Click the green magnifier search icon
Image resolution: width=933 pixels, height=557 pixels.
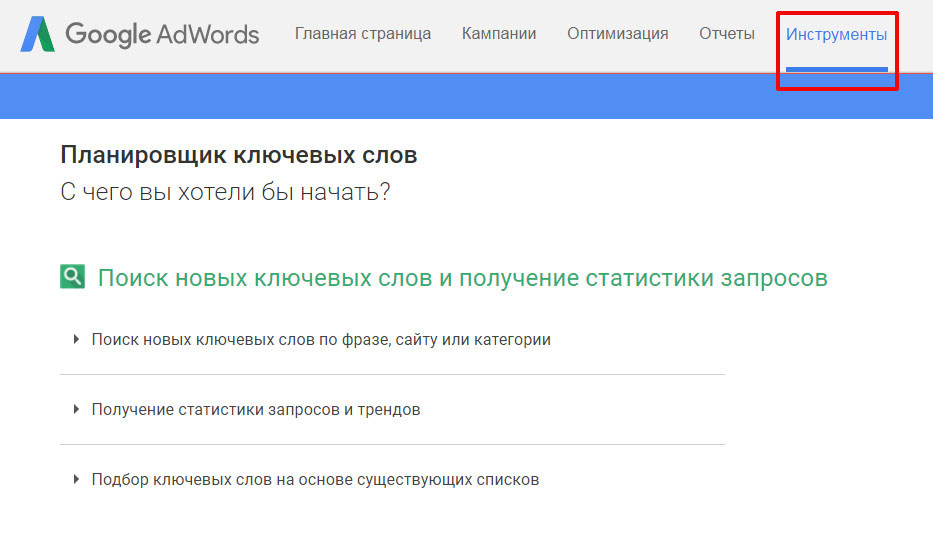pyautogui.click(x=73, y=277)
